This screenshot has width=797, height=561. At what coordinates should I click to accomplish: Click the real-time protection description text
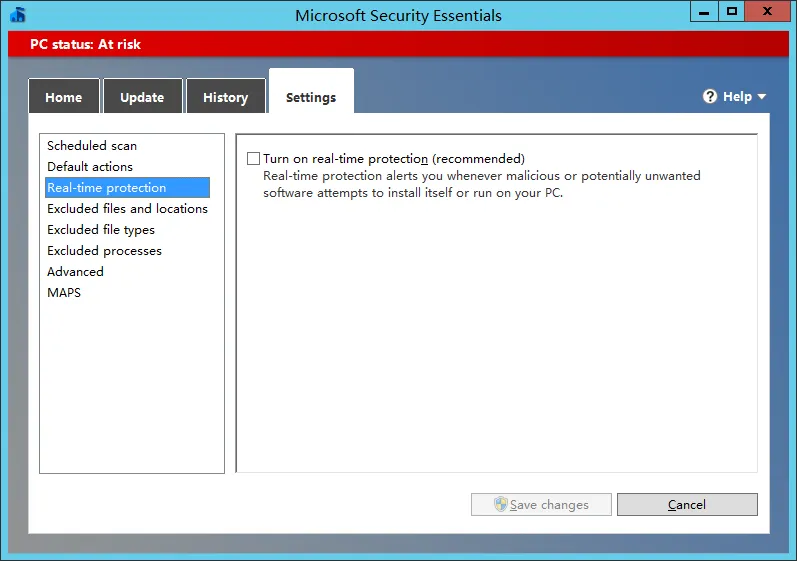click(481, 184)
